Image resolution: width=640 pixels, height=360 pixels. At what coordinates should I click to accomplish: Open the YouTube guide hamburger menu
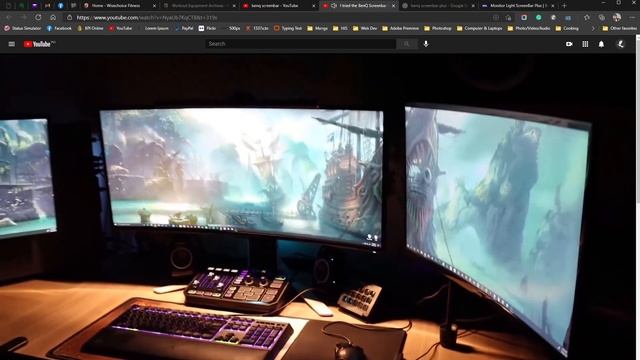click(11, 44)
